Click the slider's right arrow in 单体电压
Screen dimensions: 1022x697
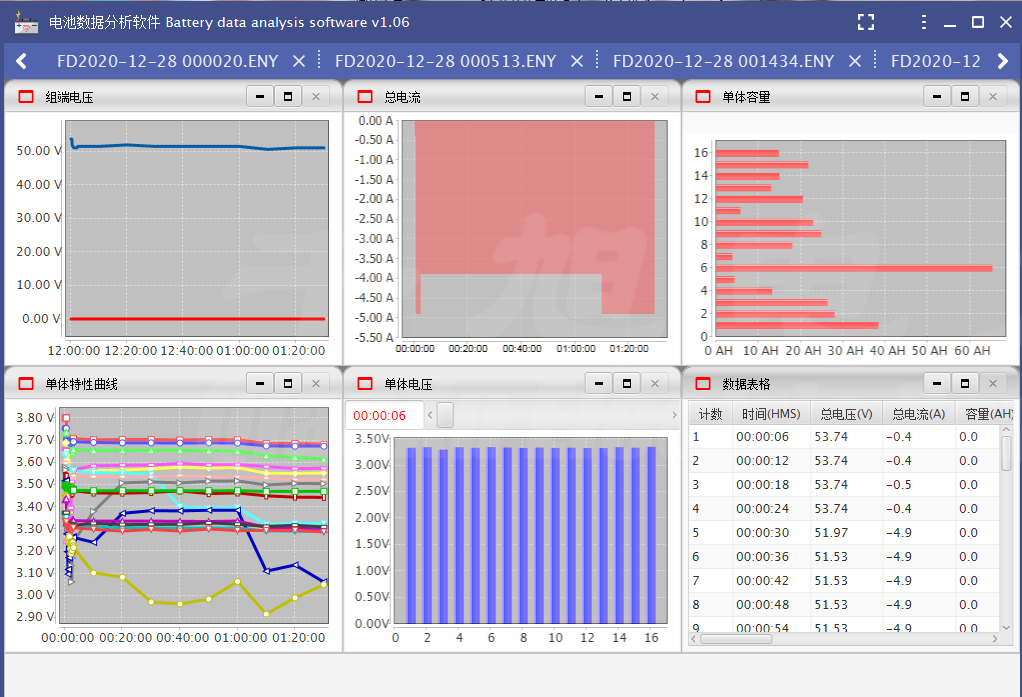click(x=673, y=415)
